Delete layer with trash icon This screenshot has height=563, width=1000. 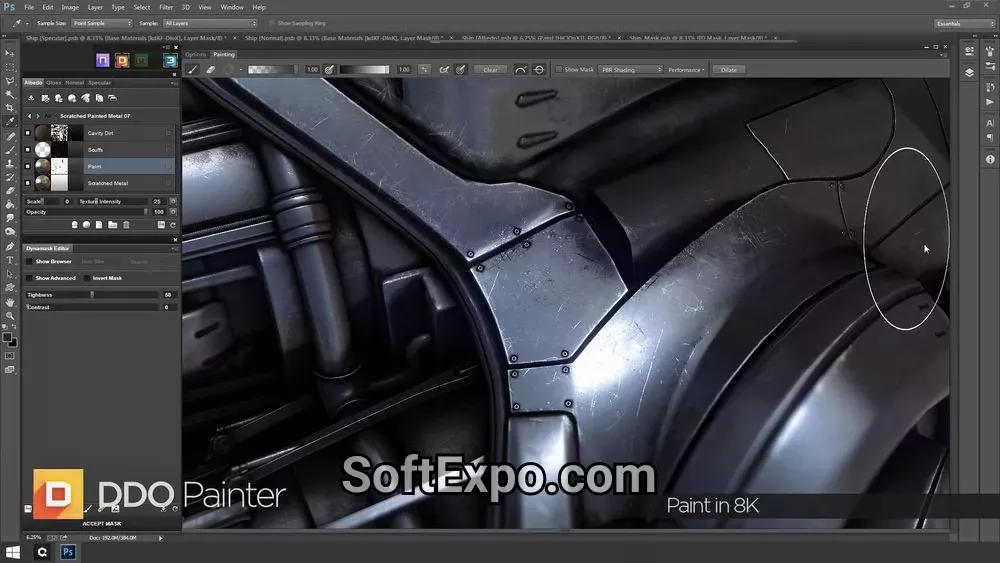click(126, 224)
